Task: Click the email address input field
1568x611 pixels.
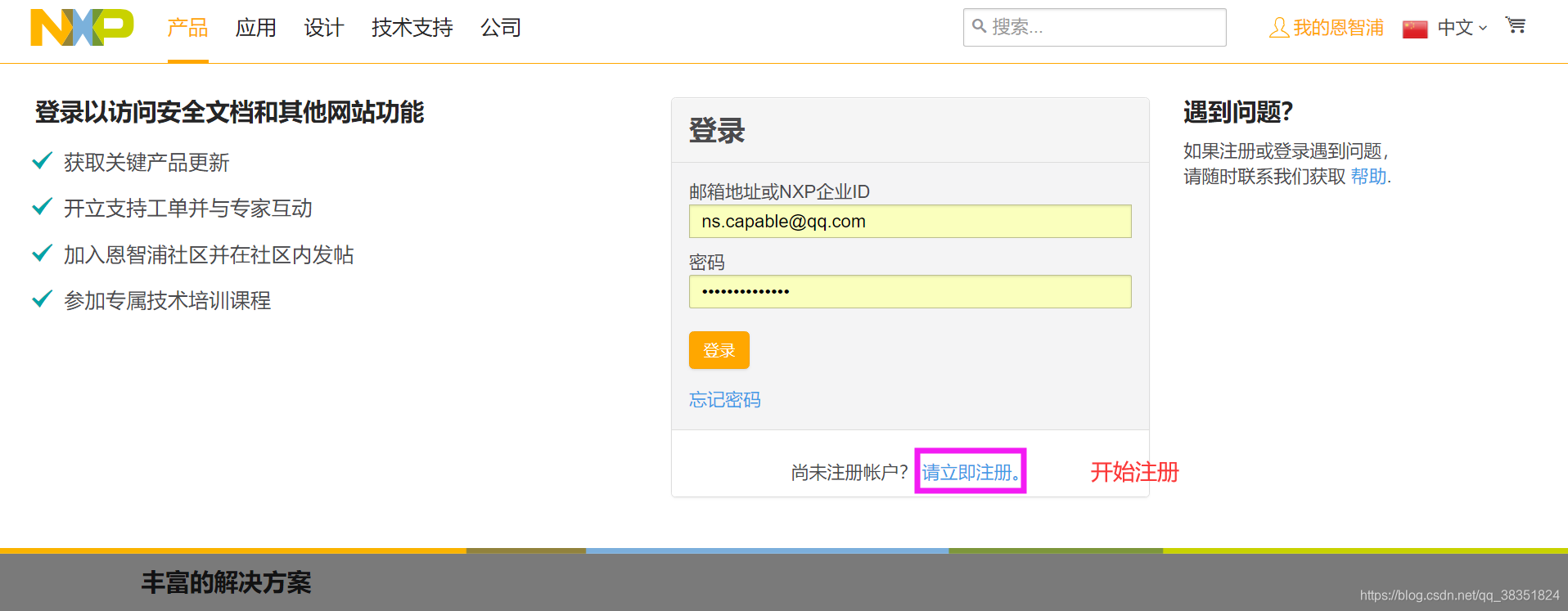Action: pos(910,221)
